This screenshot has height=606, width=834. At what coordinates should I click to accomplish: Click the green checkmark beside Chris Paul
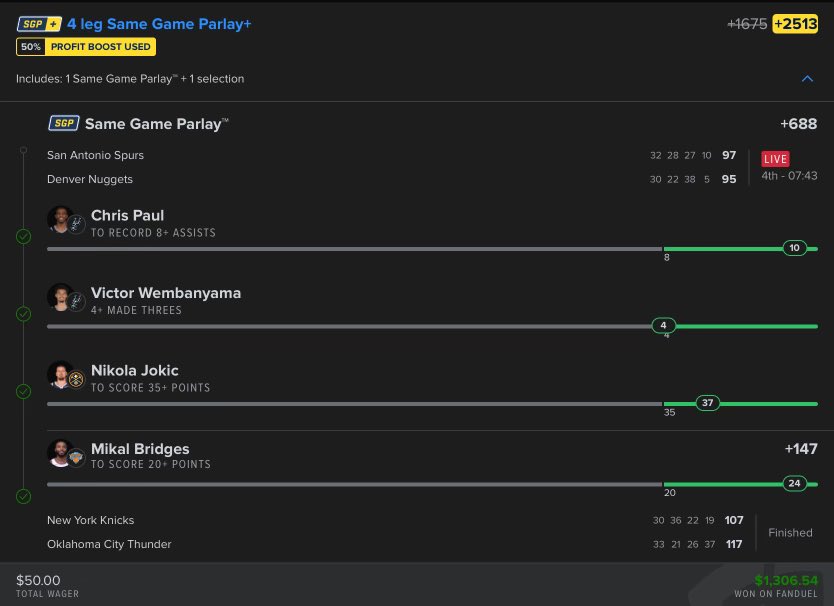(x=23, y=237)
